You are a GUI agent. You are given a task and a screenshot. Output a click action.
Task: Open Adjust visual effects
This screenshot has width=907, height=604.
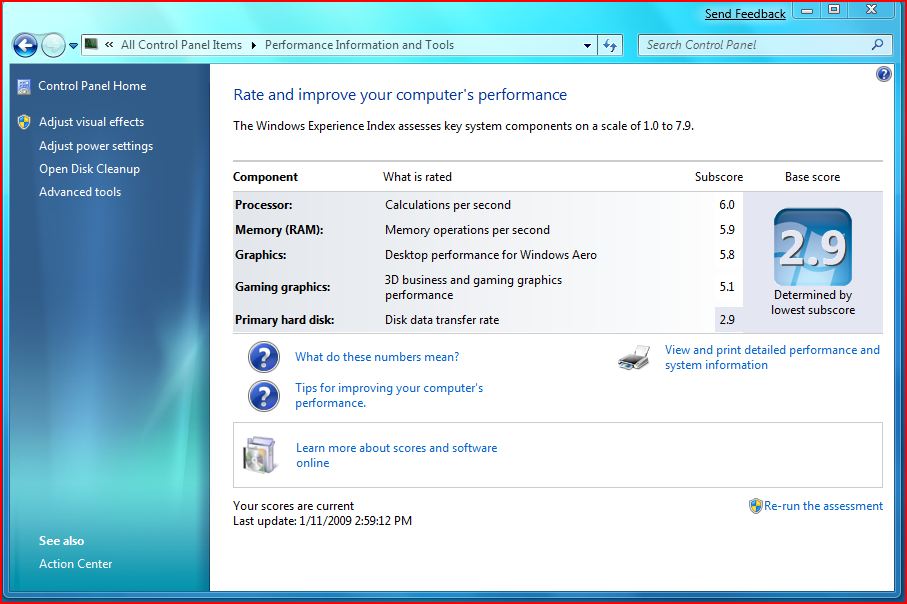pyautogui.click(x=91, y=121)
